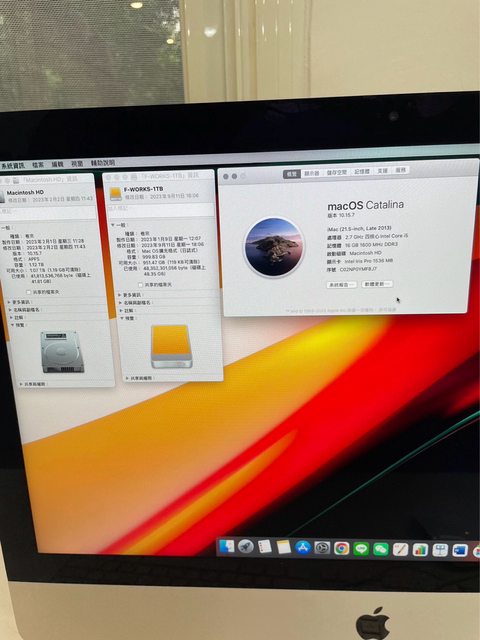The width and height of the screenshot is (480, 640).
Task: Expand 註解 section in F-WORKS-1TB info
Action: click(x=121, y=311)
